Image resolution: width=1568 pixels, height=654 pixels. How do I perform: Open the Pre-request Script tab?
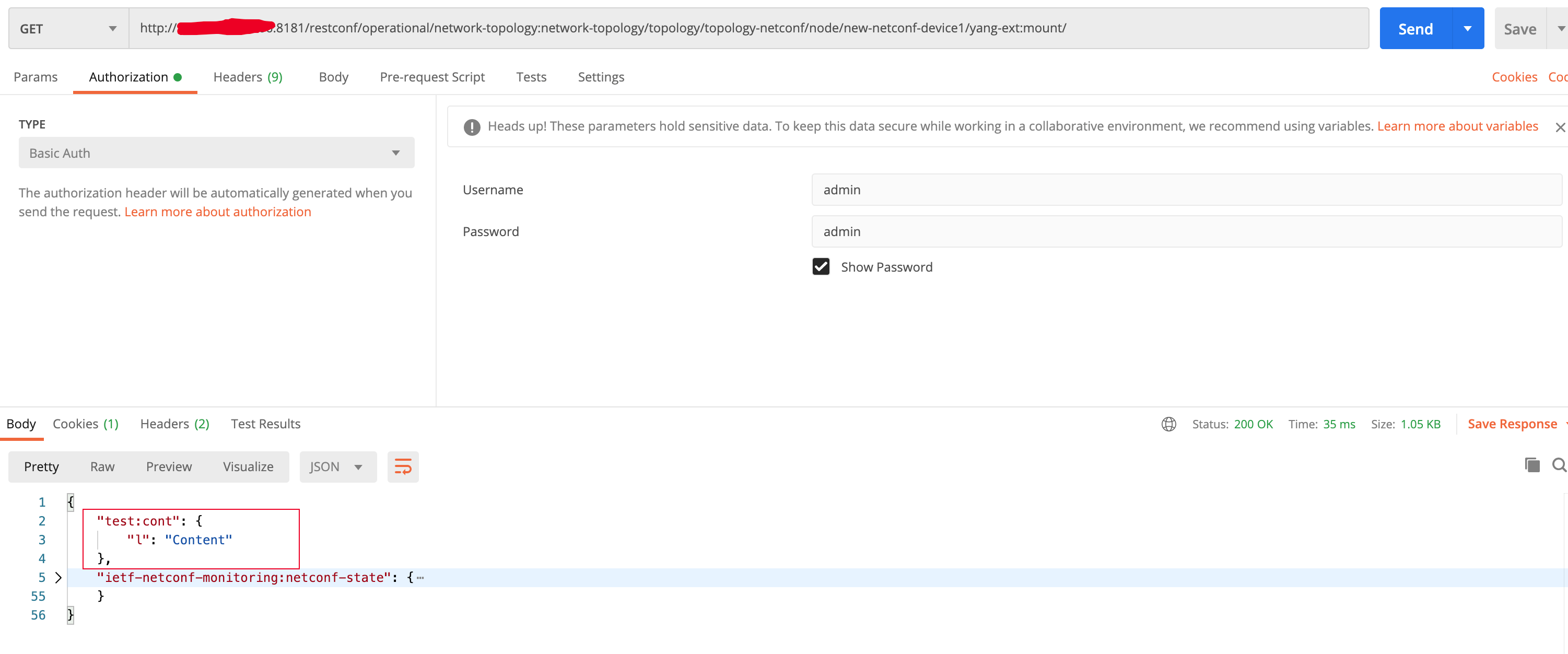click(x=432, y=77)
